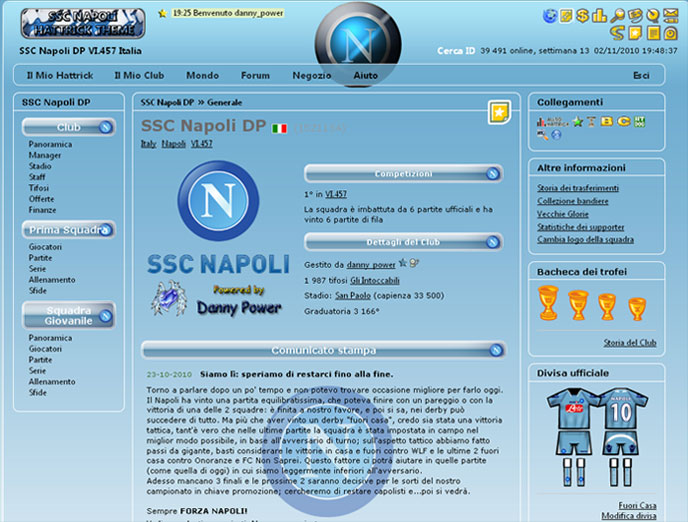Viewport: 688px width, 522px height.
Task: Click the SSC Napoli club logo image
Action: pos(218,200)
